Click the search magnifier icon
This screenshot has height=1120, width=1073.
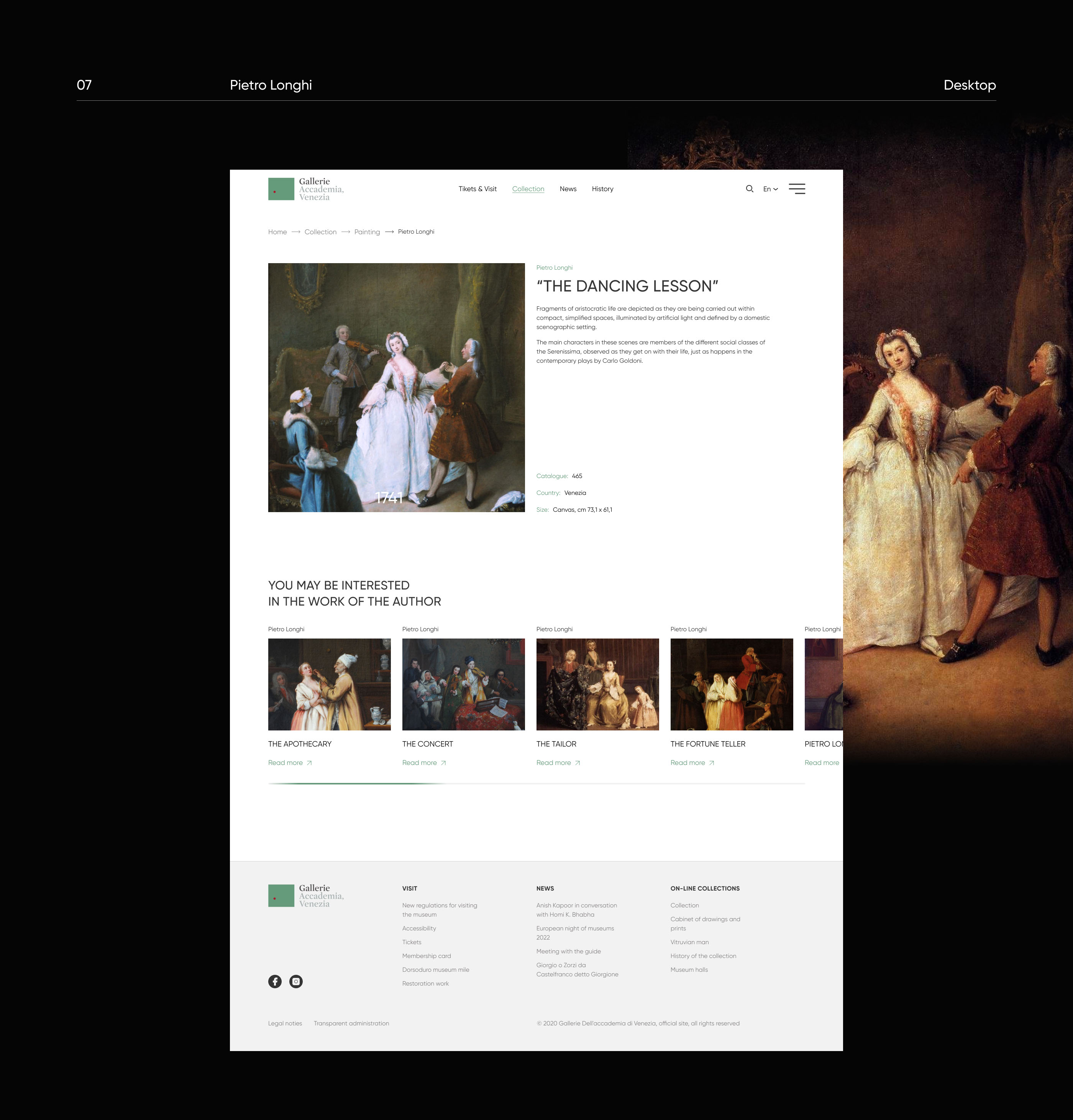pos(750,188)
